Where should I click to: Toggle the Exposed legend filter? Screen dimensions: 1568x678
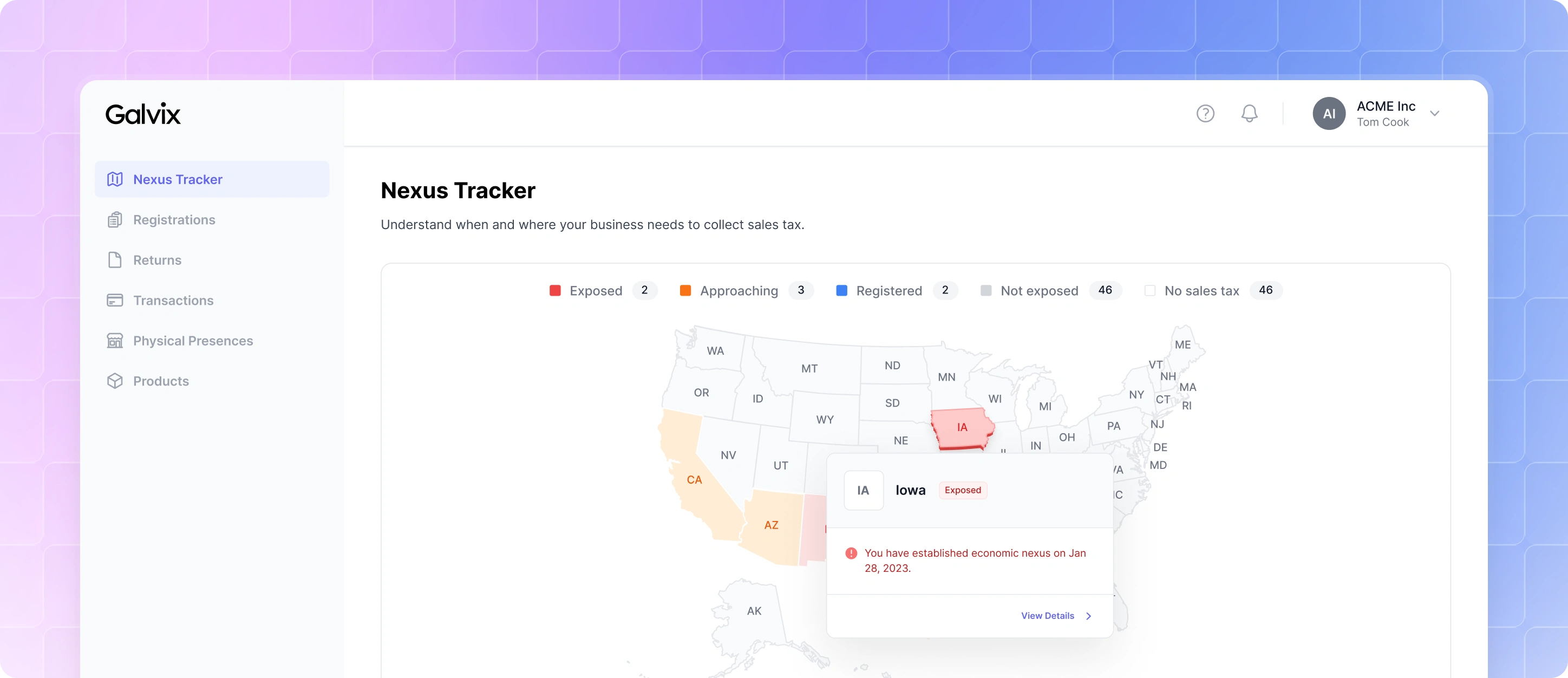[603, 290]
